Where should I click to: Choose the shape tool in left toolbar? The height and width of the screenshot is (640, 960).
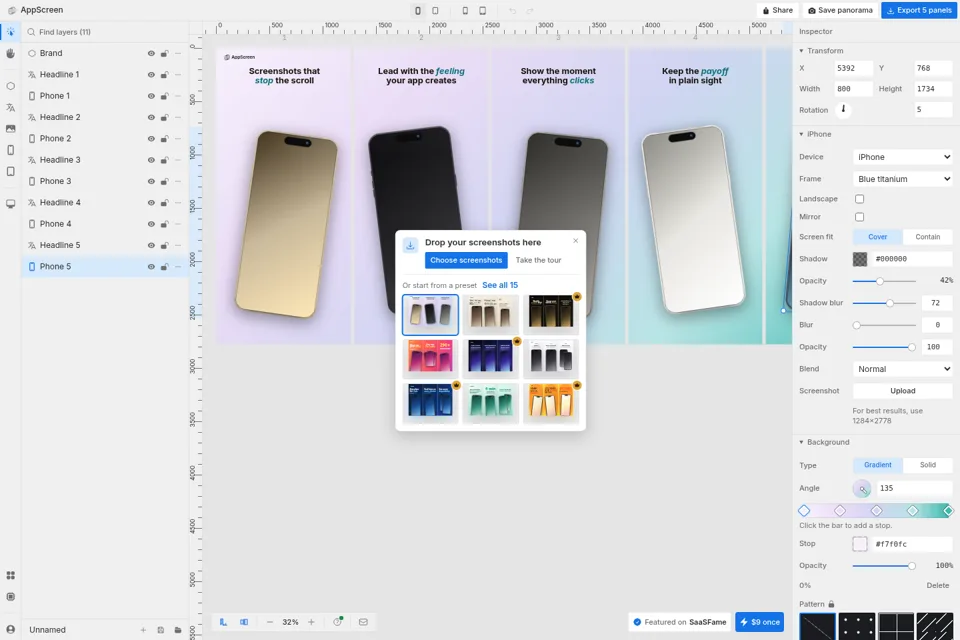tap(10, 86)
